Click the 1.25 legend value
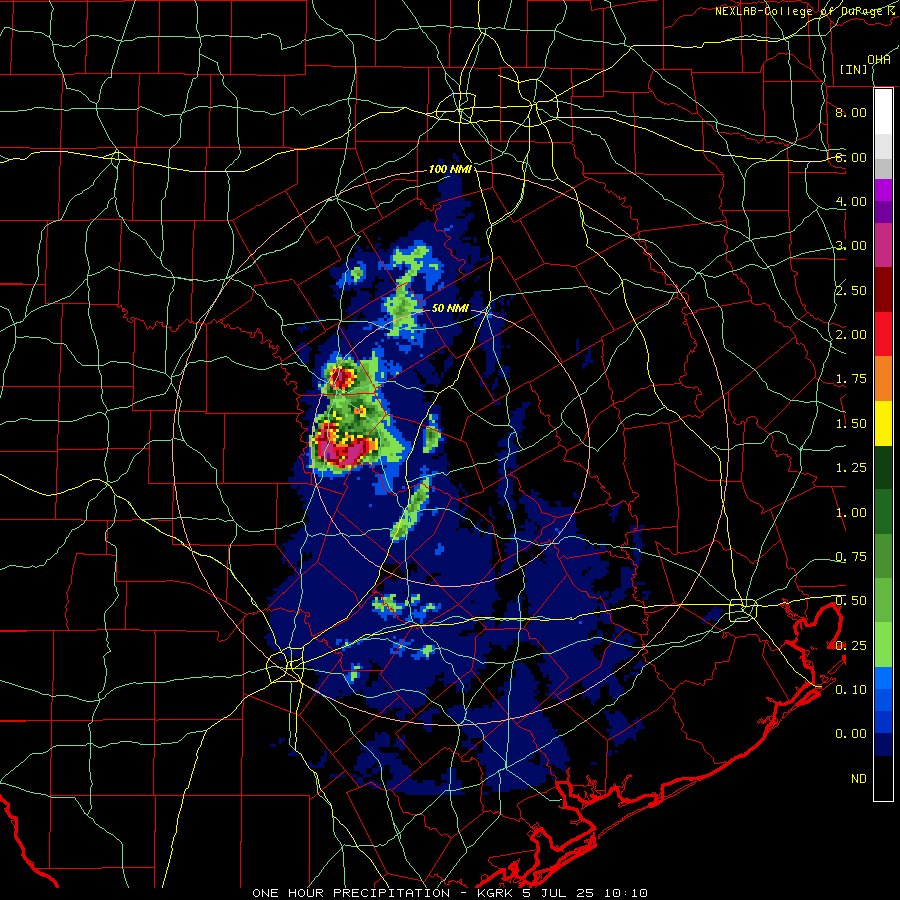This screenshot has height=900, width=900. point(851,468)
